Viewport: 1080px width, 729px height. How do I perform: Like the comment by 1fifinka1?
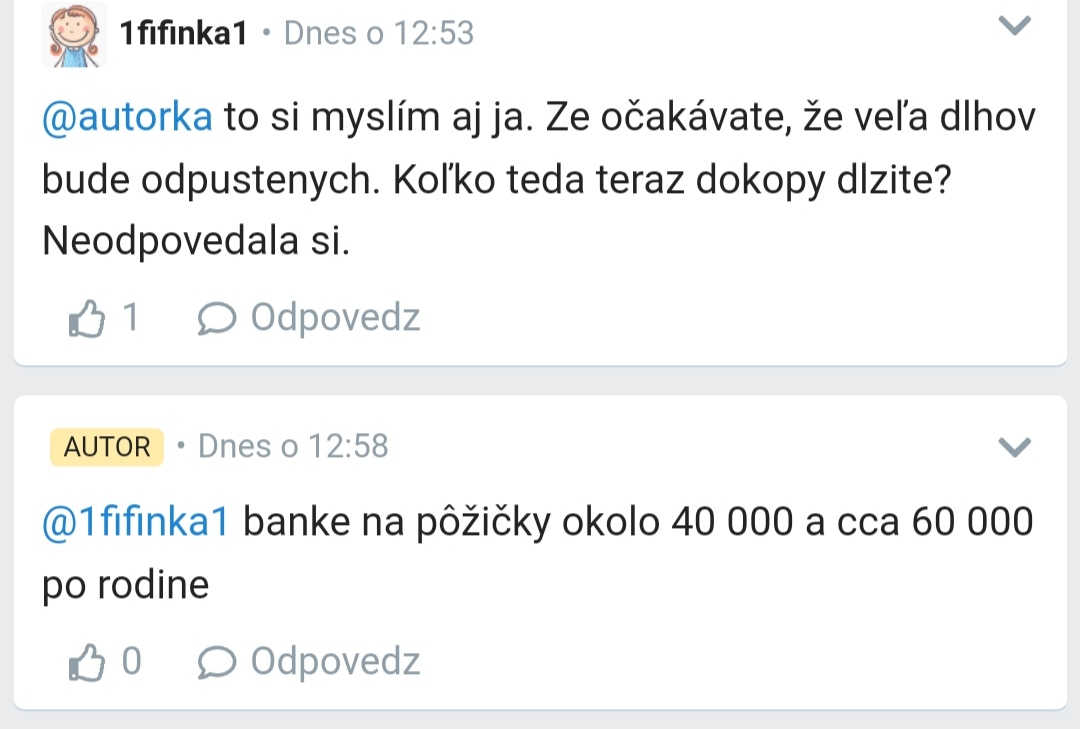click(87, 319)
